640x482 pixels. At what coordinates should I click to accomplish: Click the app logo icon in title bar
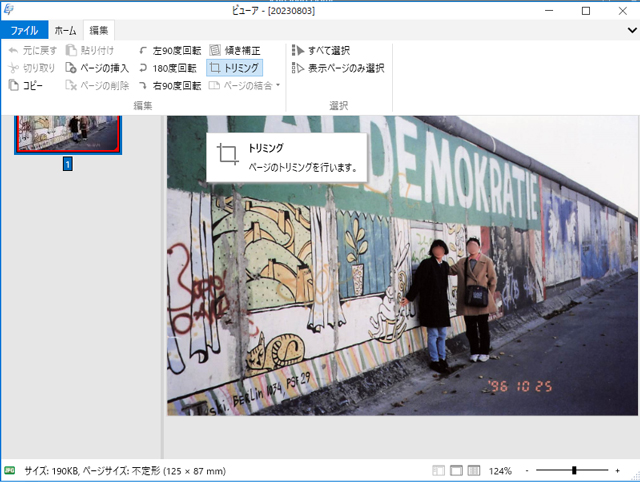(9, 10)
